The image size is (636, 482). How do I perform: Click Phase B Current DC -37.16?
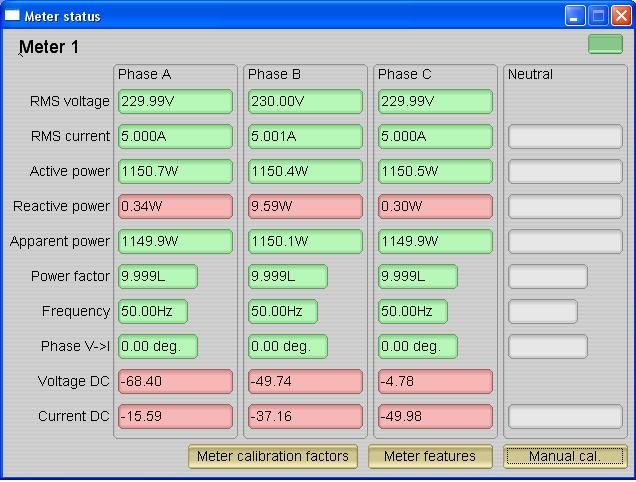(x=305, y=416)
